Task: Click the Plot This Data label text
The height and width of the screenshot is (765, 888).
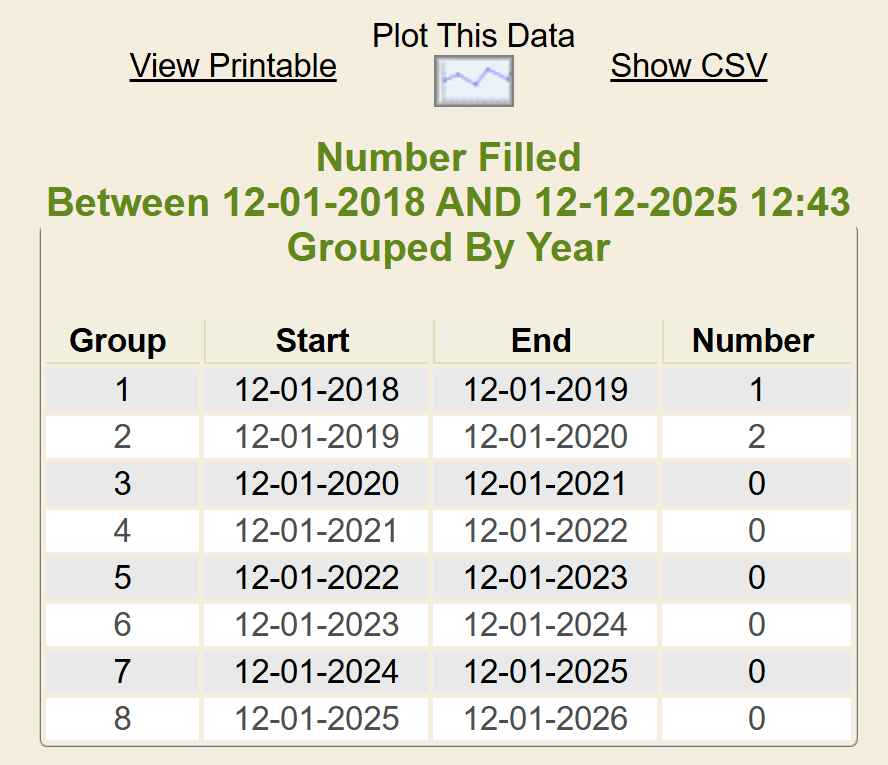Action: pyautogui.click(x=473, y=36)
